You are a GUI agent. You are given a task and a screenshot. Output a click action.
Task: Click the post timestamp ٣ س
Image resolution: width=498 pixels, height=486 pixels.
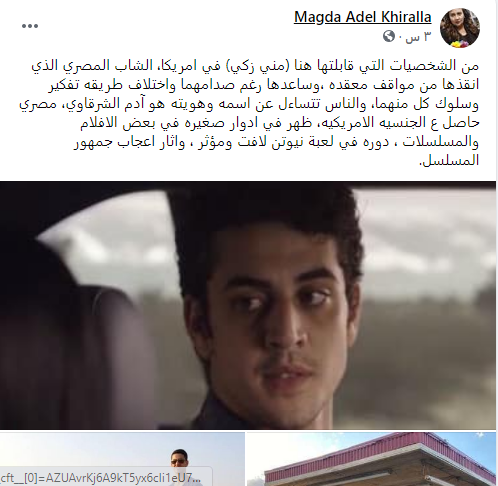click(x=417, y=36)
